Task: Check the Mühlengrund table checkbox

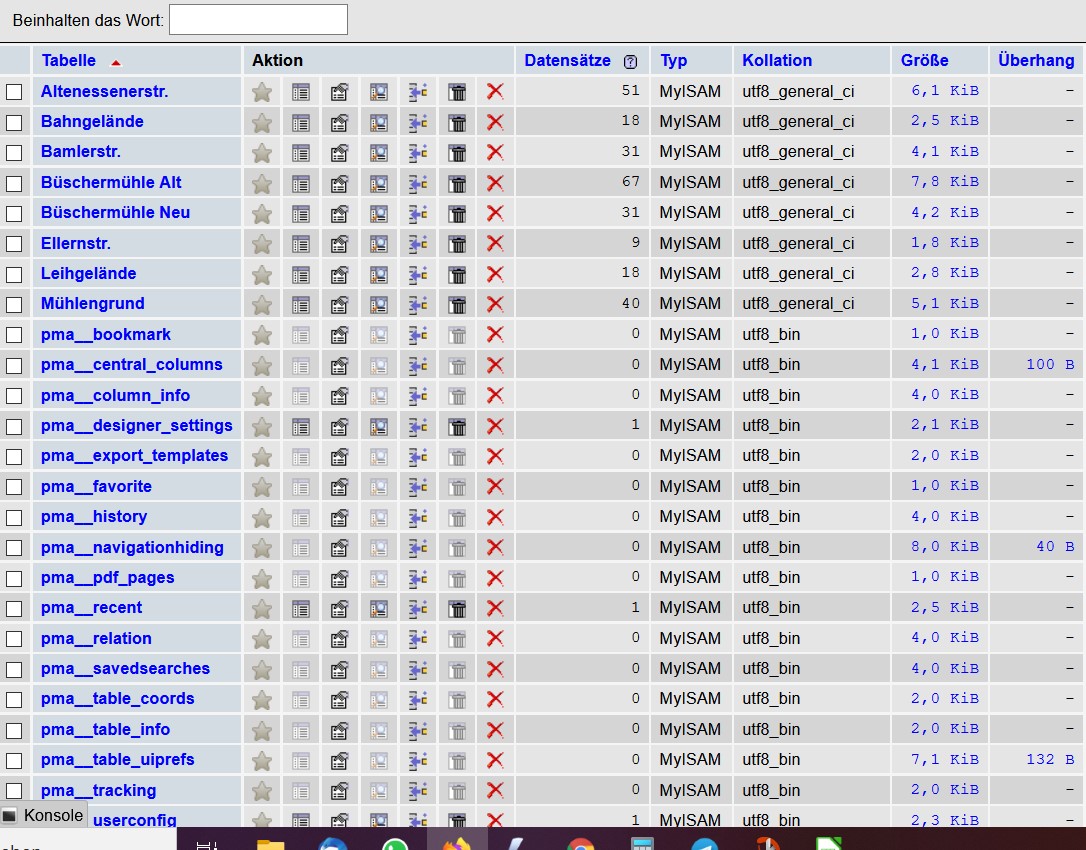Action: (x=14, y=304)
